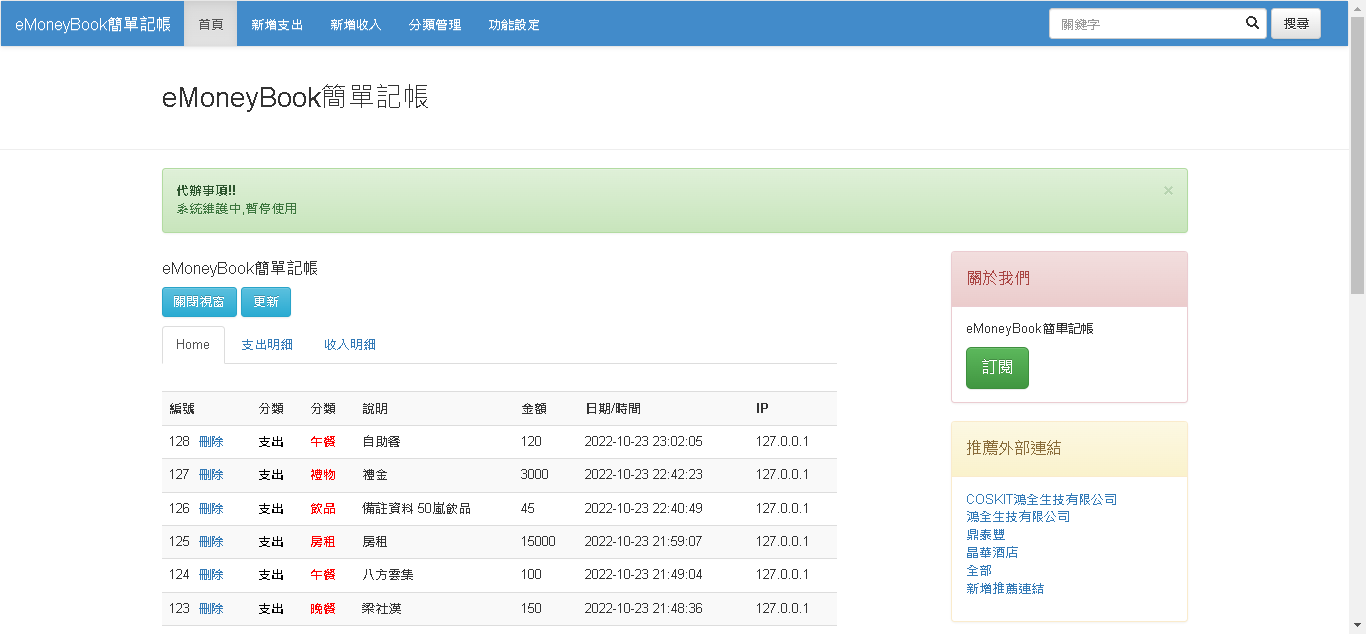Click the 推薦外部連結 panel heading
The height and width of the screenshot is (634, 1366).
click(1069, 449)
